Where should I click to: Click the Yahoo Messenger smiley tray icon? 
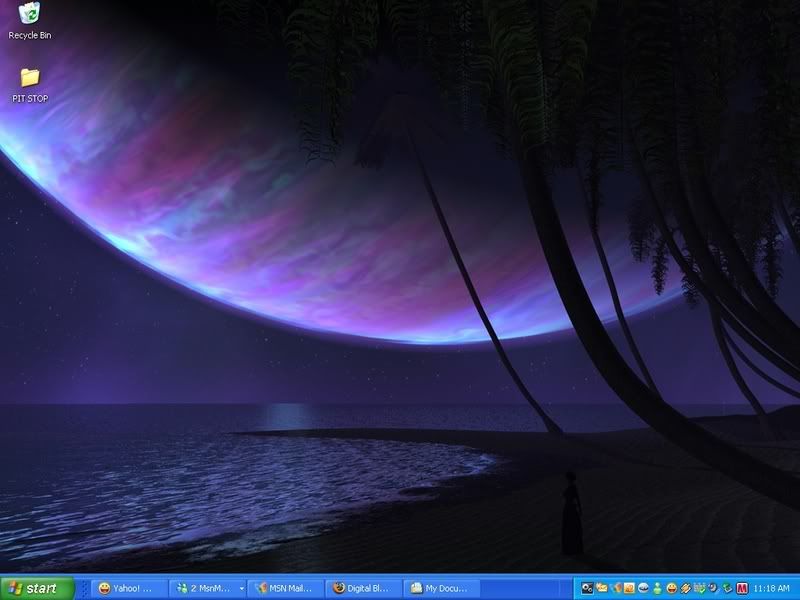[x=672, y=588]
